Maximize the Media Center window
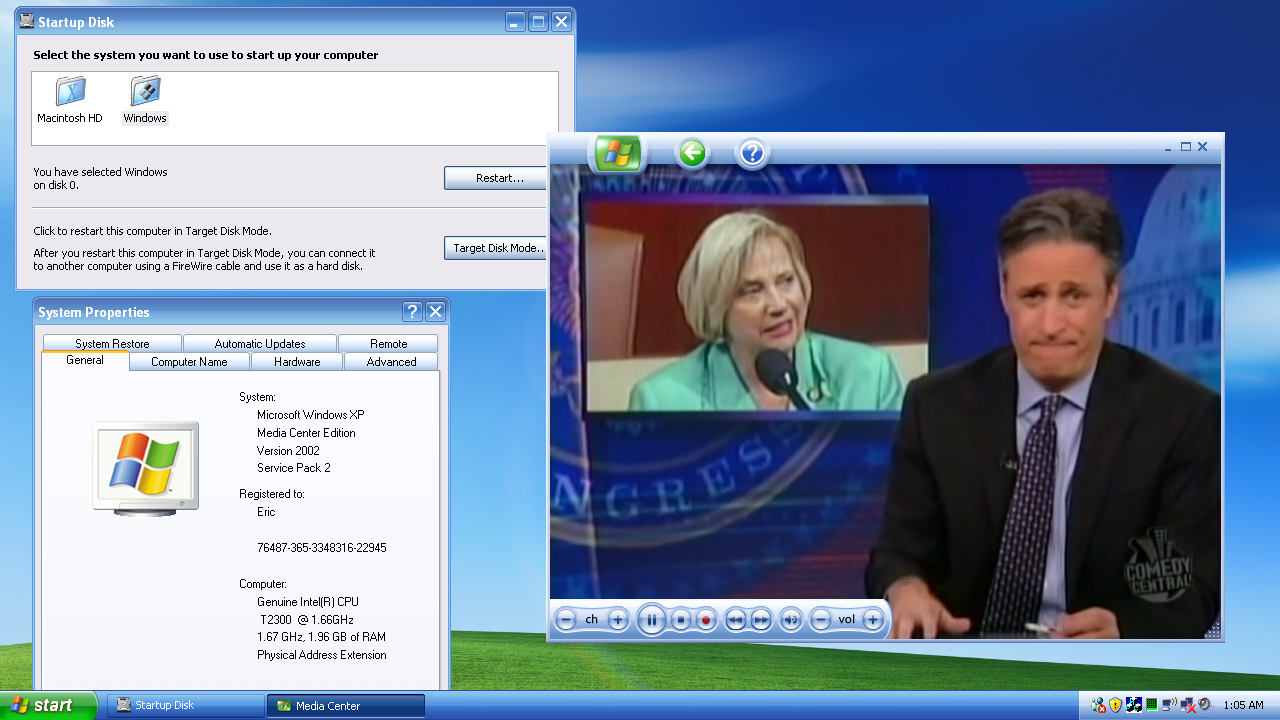The width and height of the screenshot is (1280, 720). (x=1186, y=146)
